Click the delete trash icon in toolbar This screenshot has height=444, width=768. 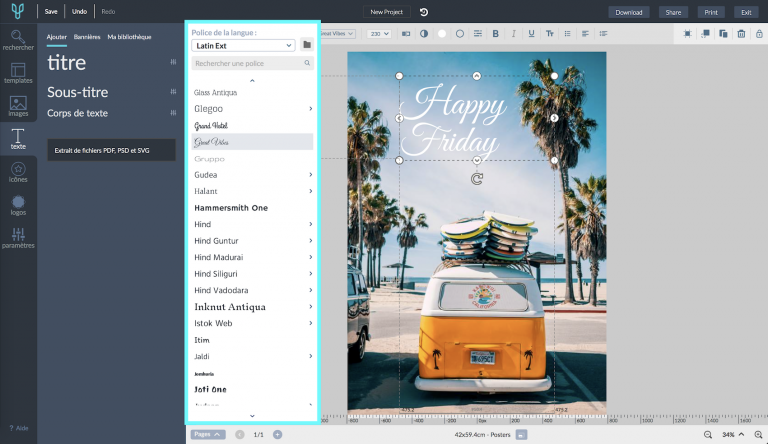click(x=741, y=33)
